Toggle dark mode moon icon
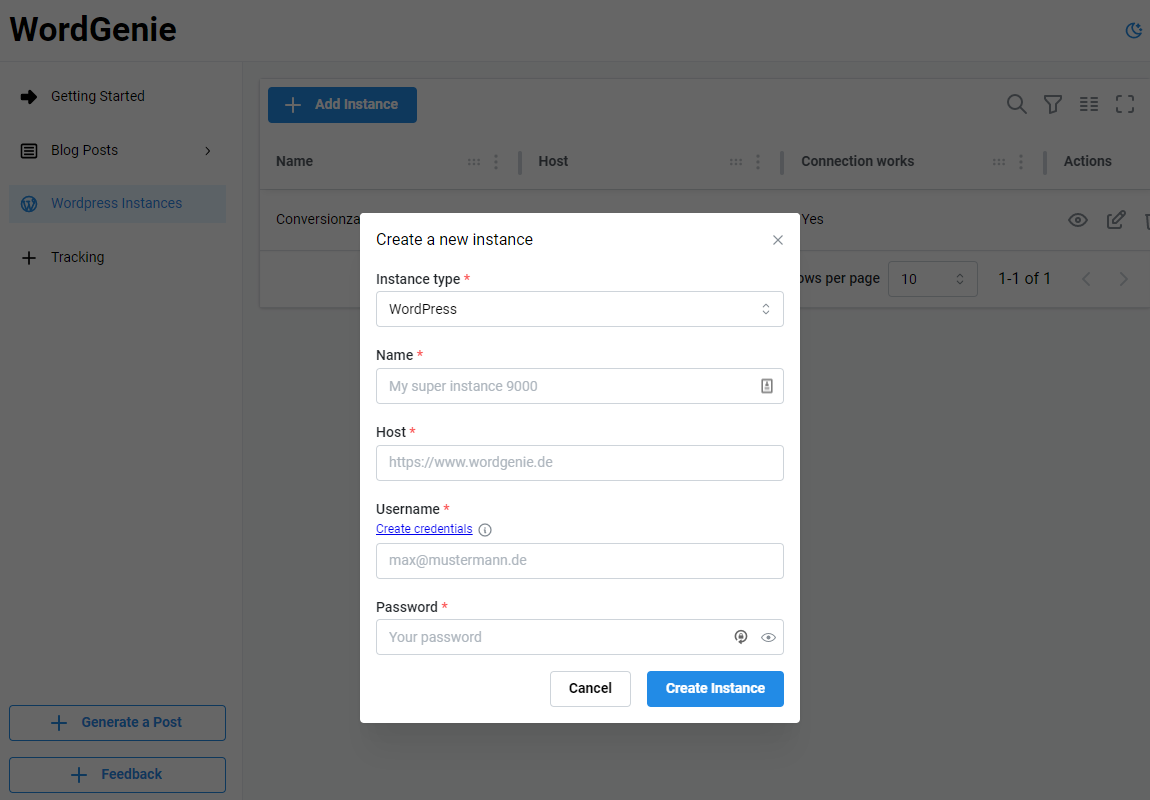Screen dimensions: 1150x800 [1133, 30]
